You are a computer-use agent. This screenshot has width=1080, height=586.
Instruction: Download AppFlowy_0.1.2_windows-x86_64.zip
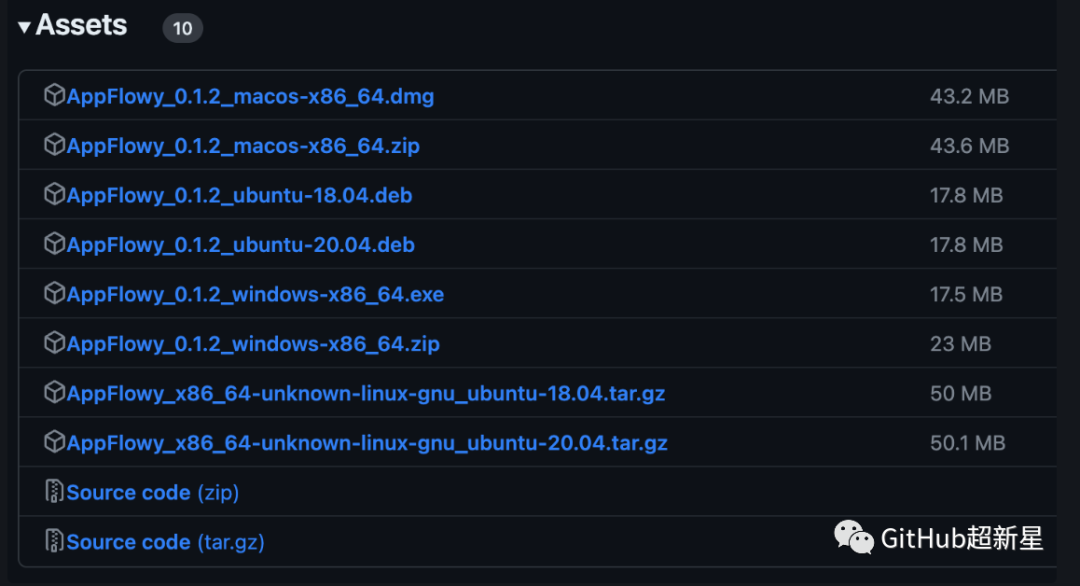(x=253, y=344)
